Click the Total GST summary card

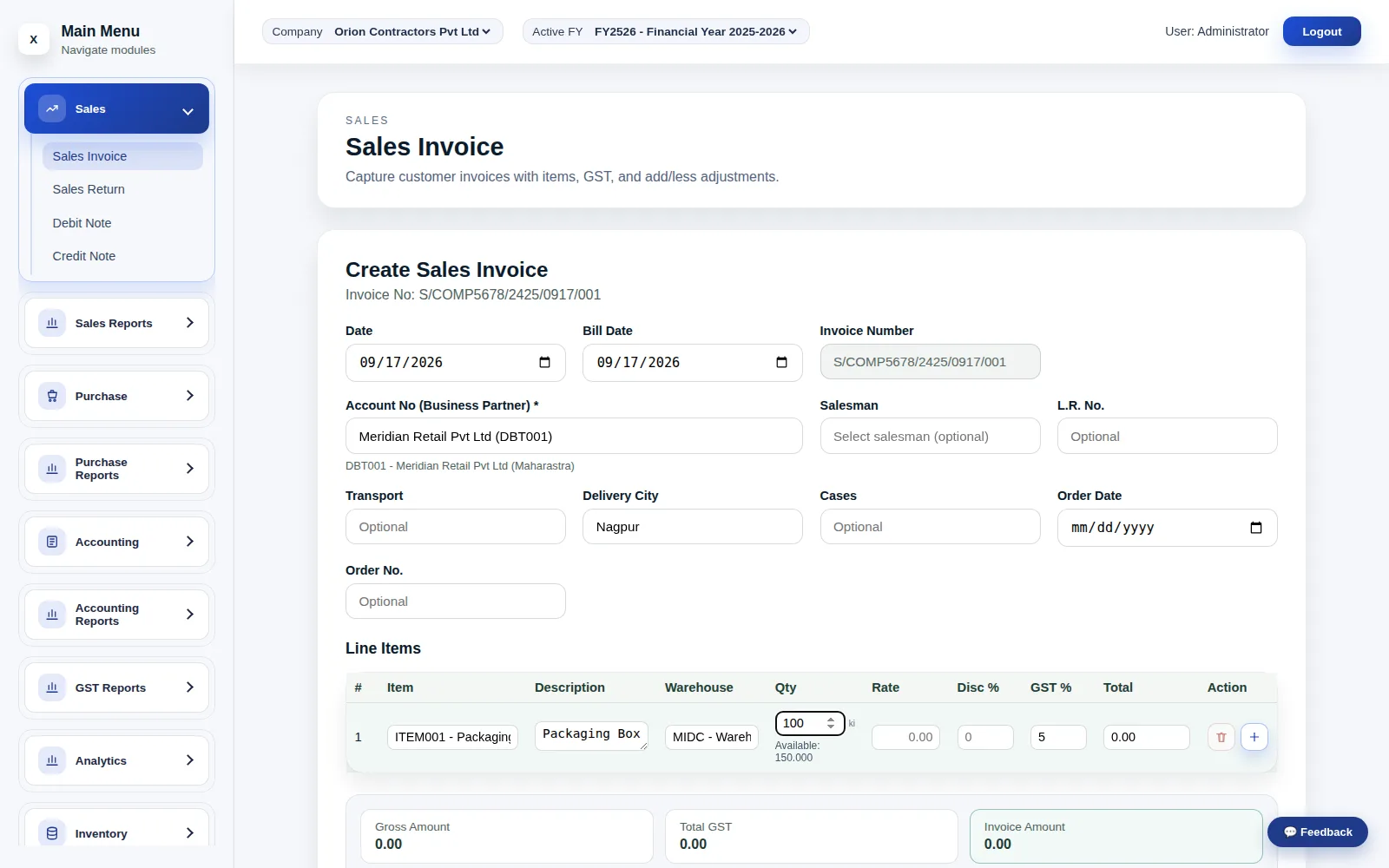tap(811, 836)
